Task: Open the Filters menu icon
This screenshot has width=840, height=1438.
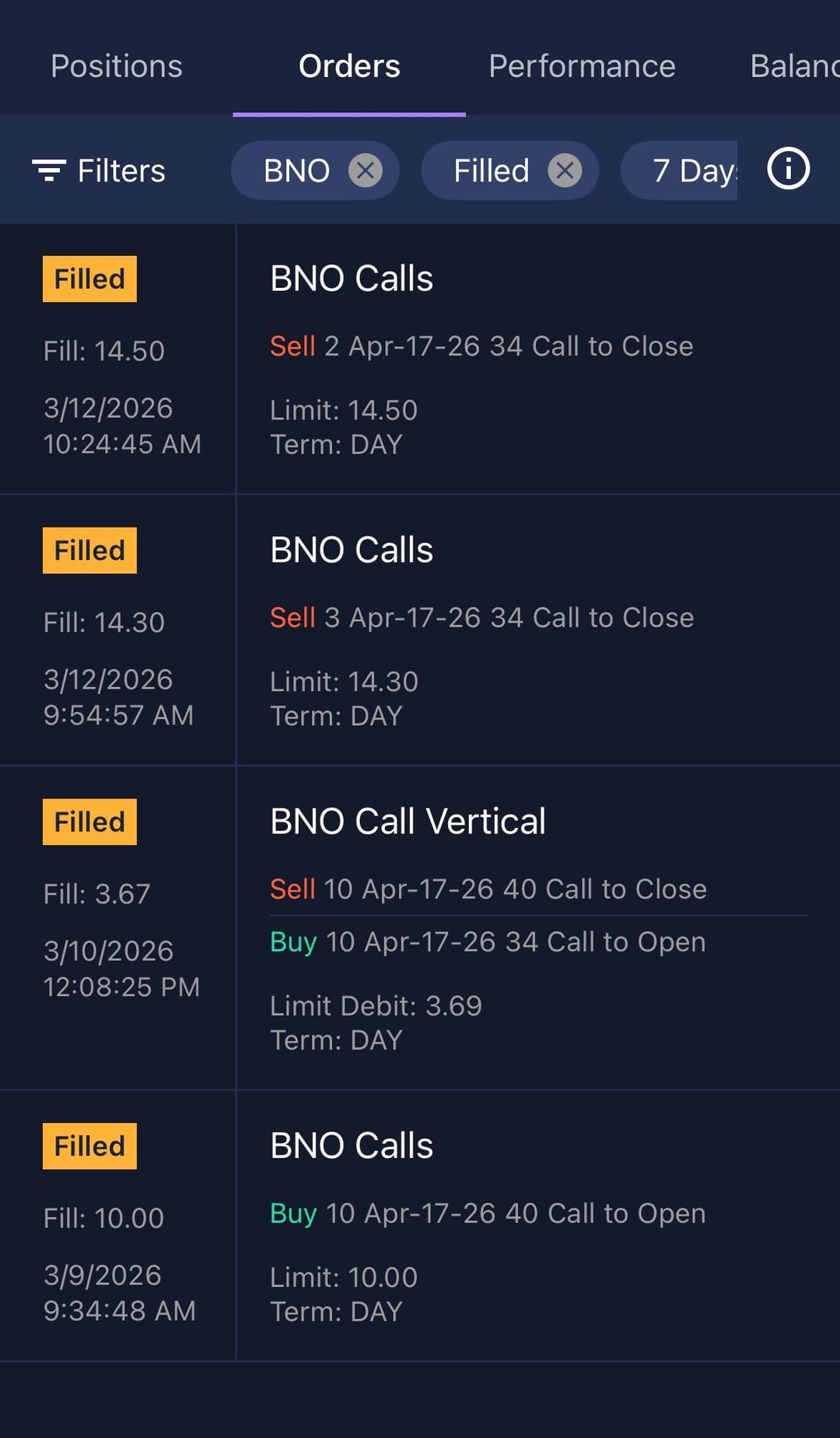Action: [x=48, y=170]
